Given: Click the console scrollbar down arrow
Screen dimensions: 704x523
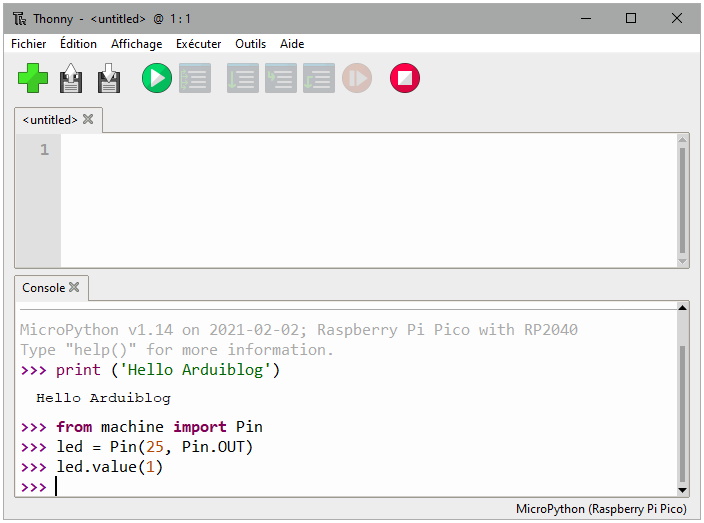Looking at the screenshot, I should (x=683, y=490).
